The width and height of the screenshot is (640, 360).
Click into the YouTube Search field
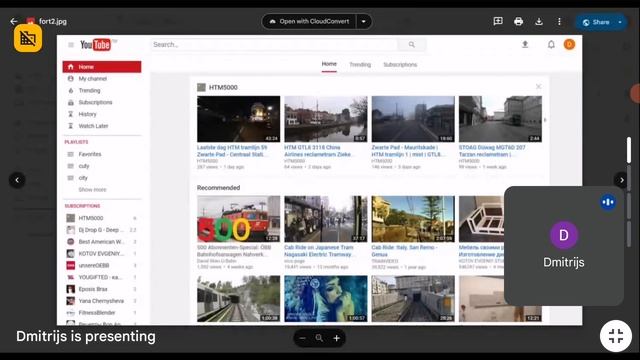click(x=273, y=44)
